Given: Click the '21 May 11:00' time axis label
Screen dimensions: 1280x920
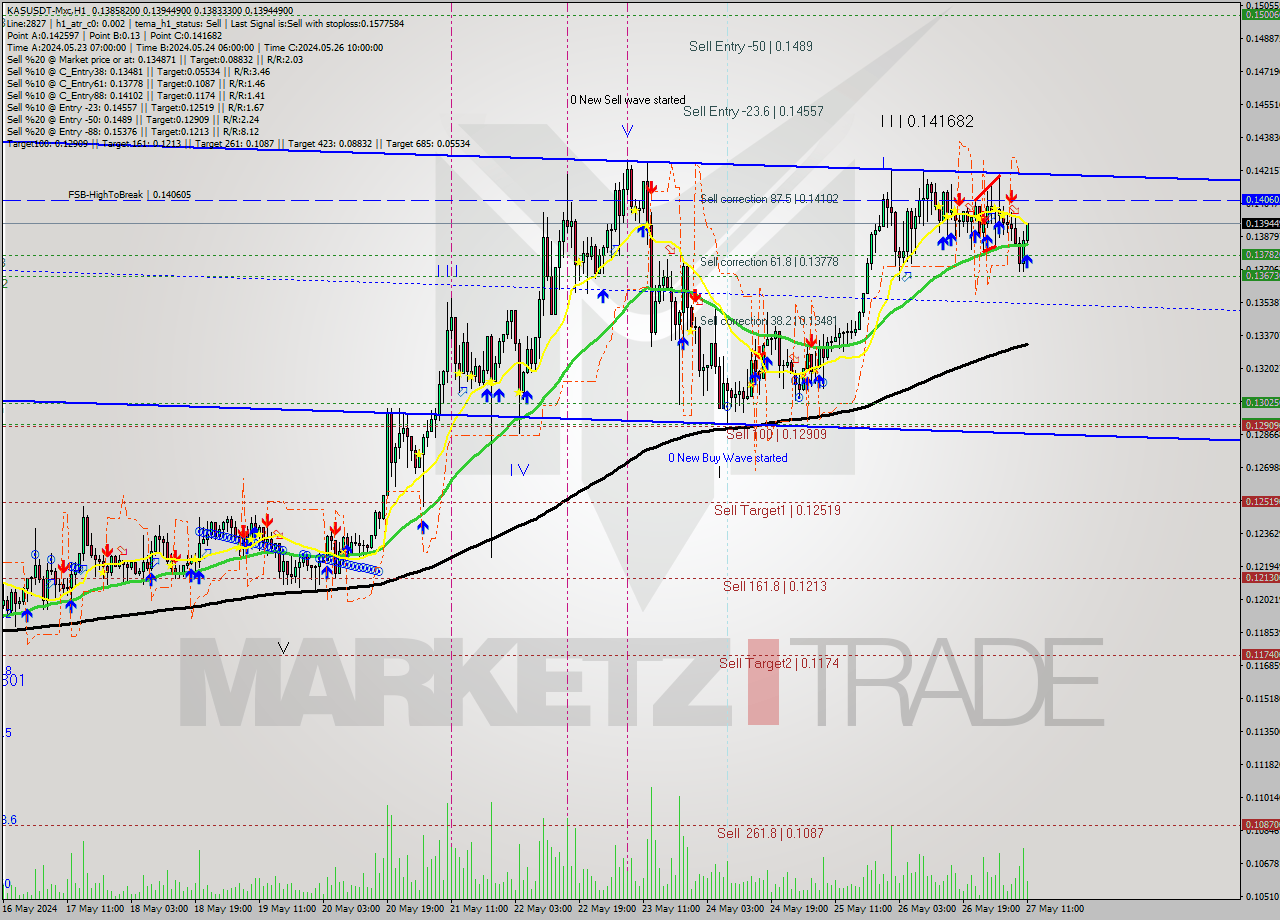Looking at the screenshot, I should point(479,908).
